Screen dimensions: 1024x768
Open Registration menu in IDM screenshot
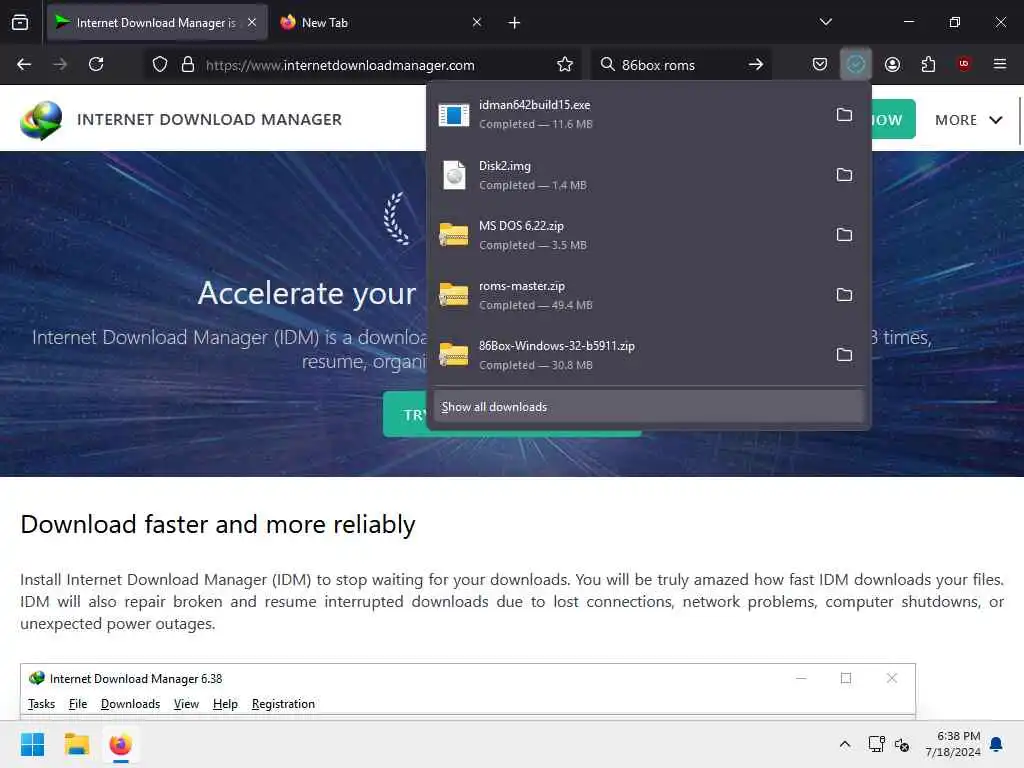(283, 703)
